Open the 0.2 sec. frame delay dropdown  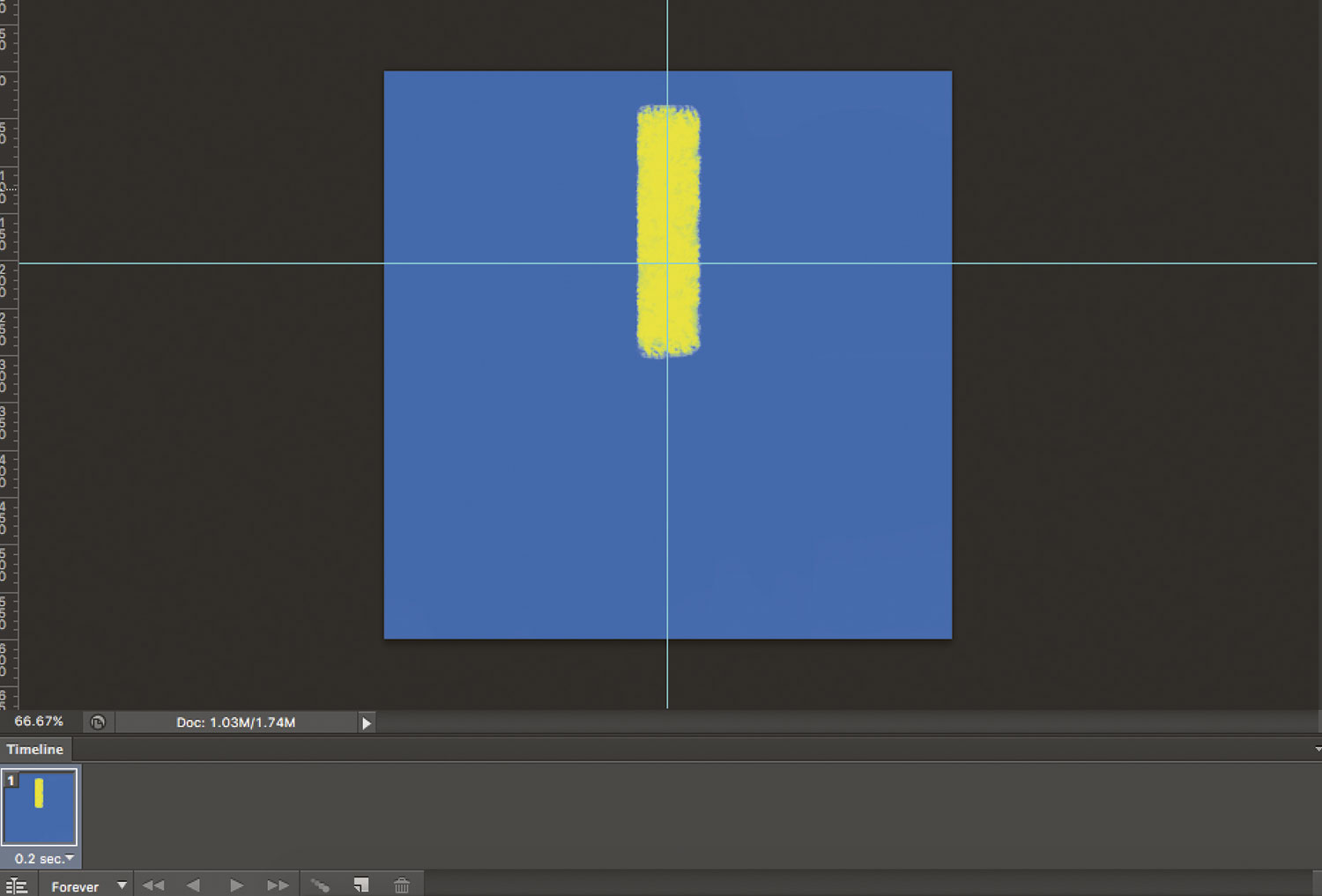[44, 858]
